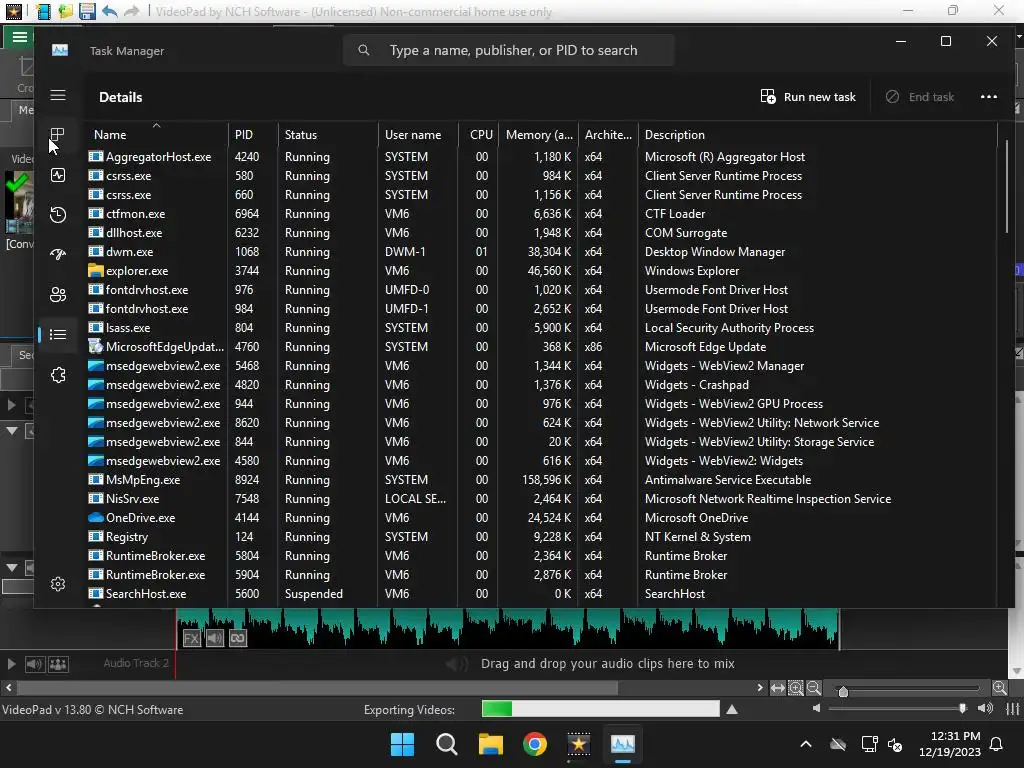Open the clock and date panel
Screen dimensions: 1024x768
pyautogui.click(x=950, y=744)
